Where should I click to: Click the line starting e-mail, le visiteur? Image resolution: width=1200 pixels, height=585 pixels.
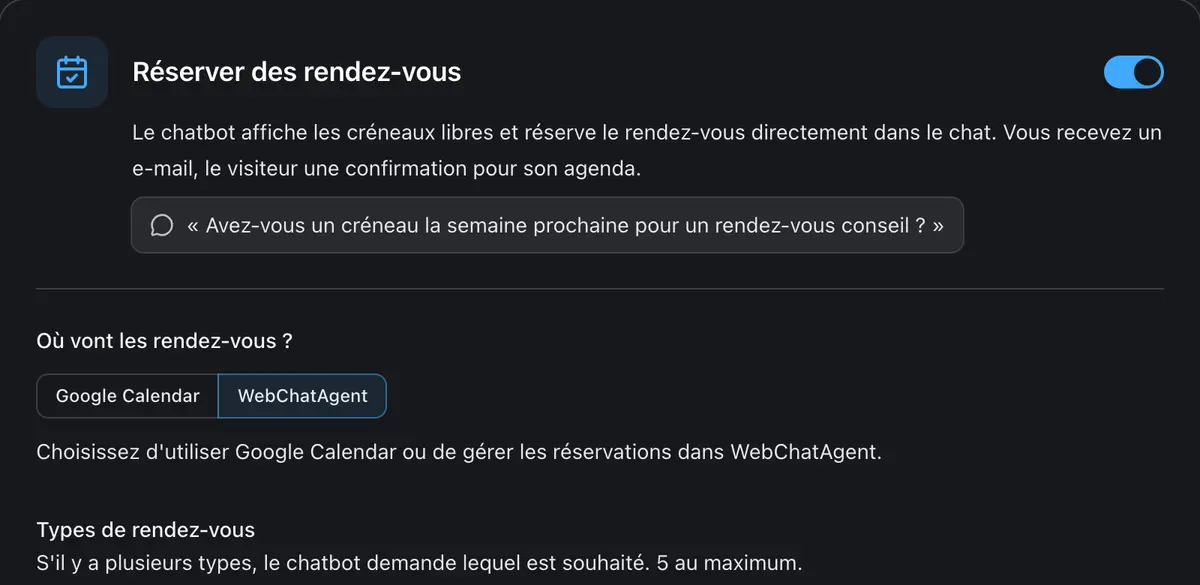(x=386, y=170)
